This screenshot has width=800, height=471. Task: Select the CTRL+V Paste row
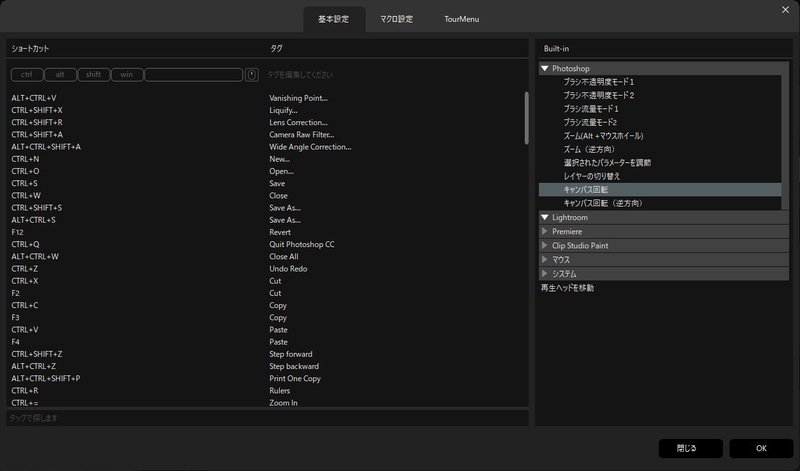(x=265, y=330)
